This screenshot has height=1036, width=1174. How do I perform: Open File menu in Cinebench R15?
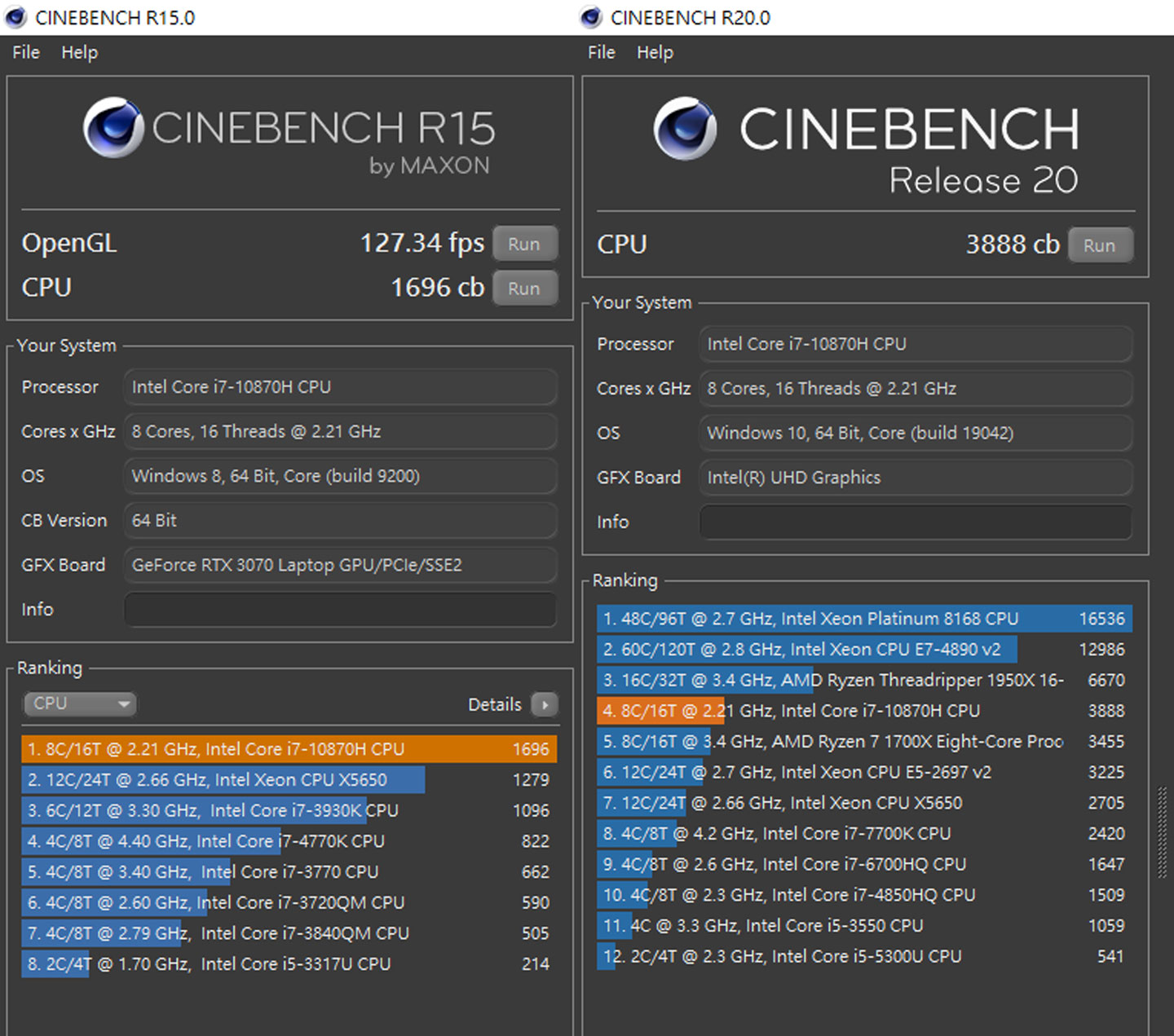tap(26, 52)
